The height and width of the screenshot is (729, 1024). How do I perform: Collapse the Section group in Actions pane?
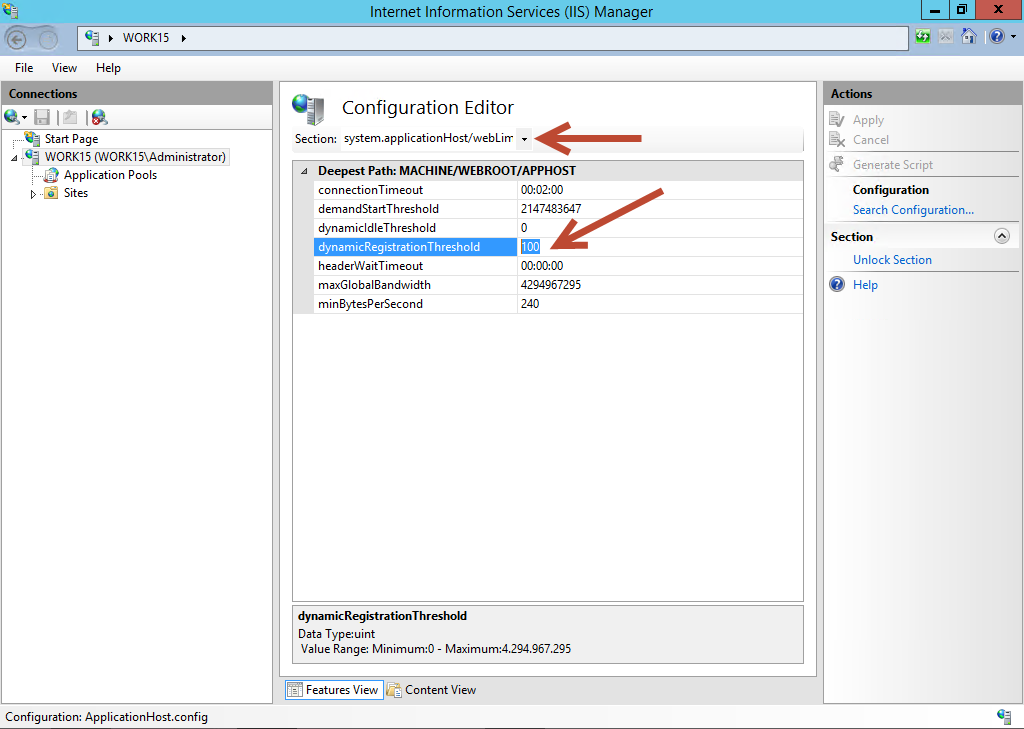point(1001,237)
